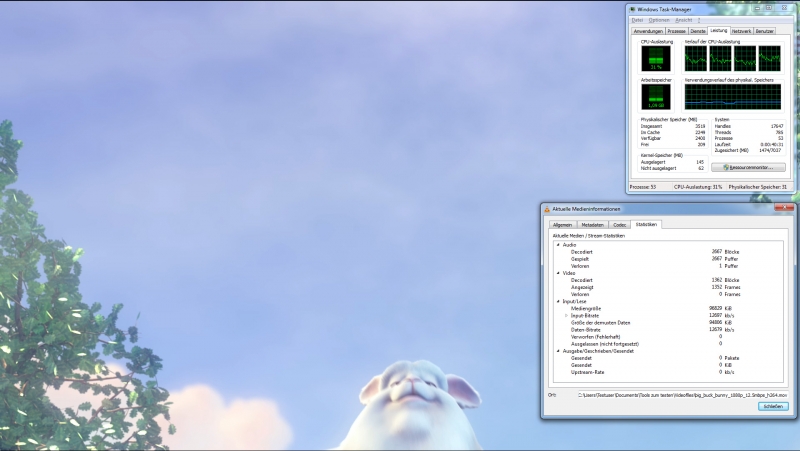This screenshot has width=800, height=451.
Task: Switch to the Dienste tab
Action: [697, 31]
